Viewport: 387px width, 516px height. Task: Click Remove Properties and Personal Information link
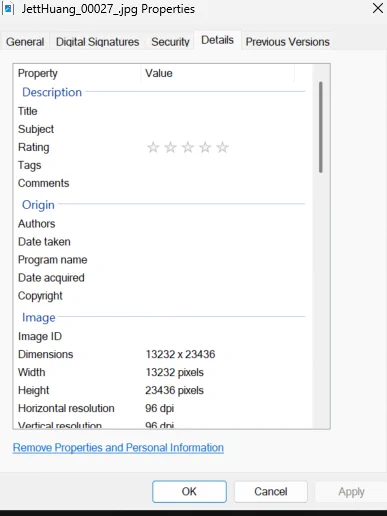(118, 447)
